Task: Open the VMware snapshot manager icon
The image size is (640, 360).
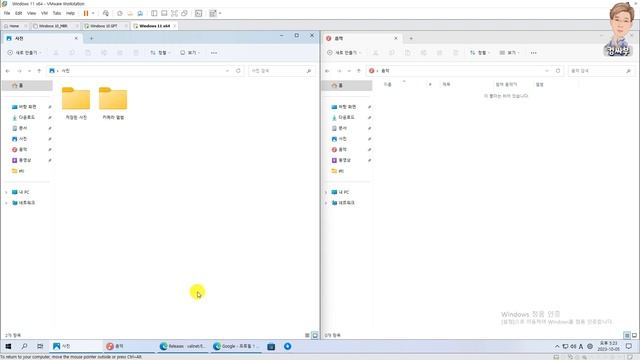Action: coord(140,13)
